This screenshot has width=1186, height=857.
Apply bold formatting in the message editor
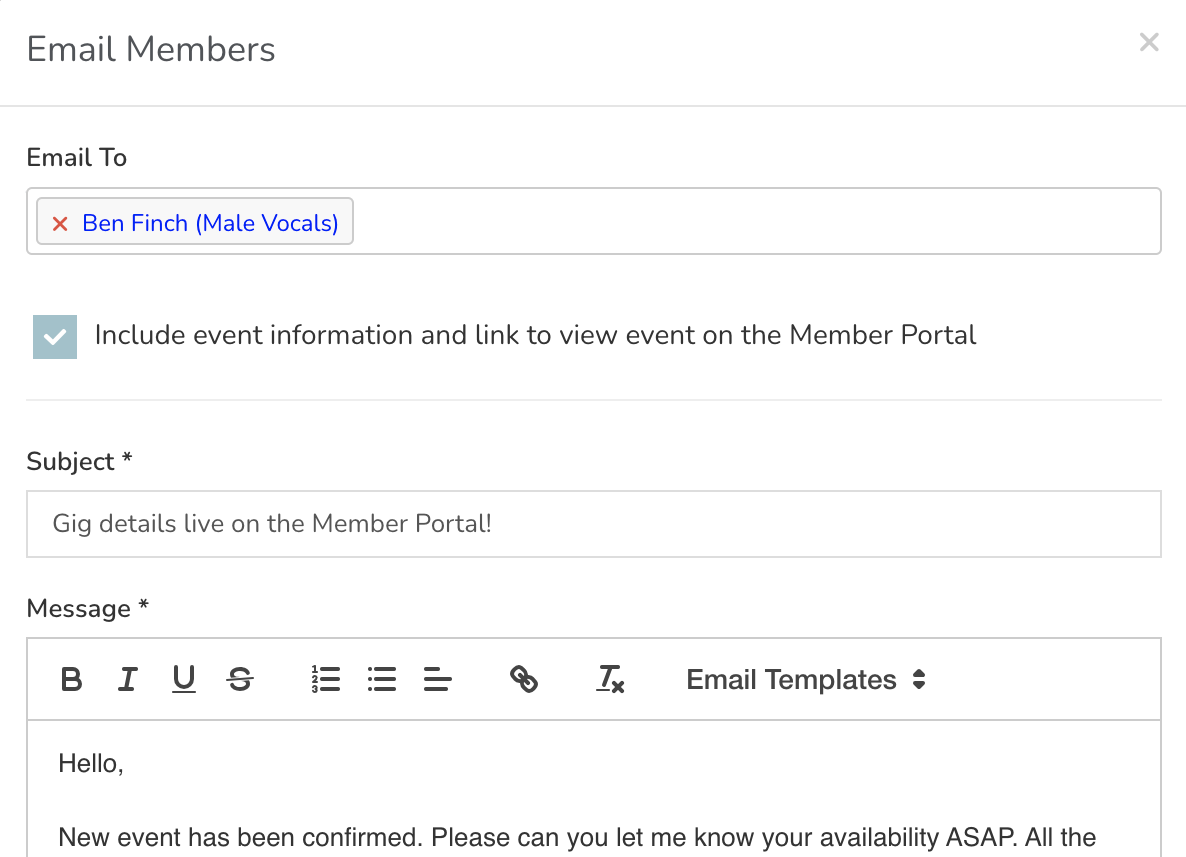pos(71,679)
